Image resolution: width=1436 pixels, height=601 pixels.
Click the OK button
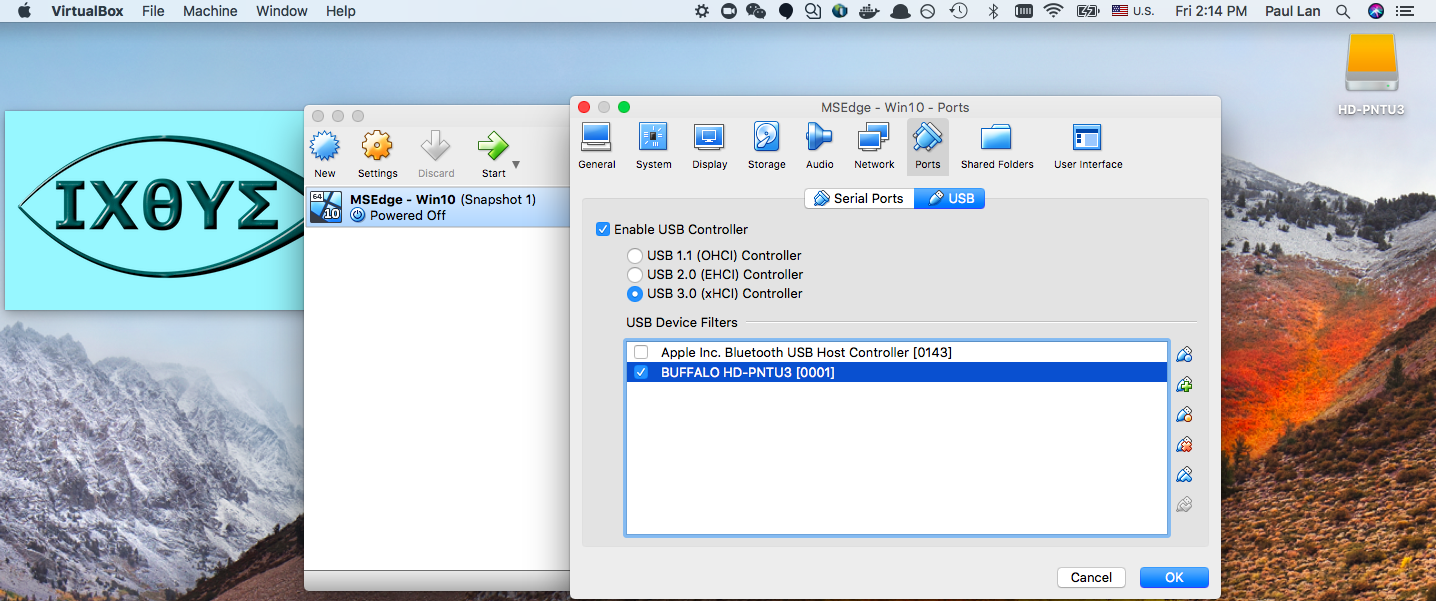(x=1174, y=577)
